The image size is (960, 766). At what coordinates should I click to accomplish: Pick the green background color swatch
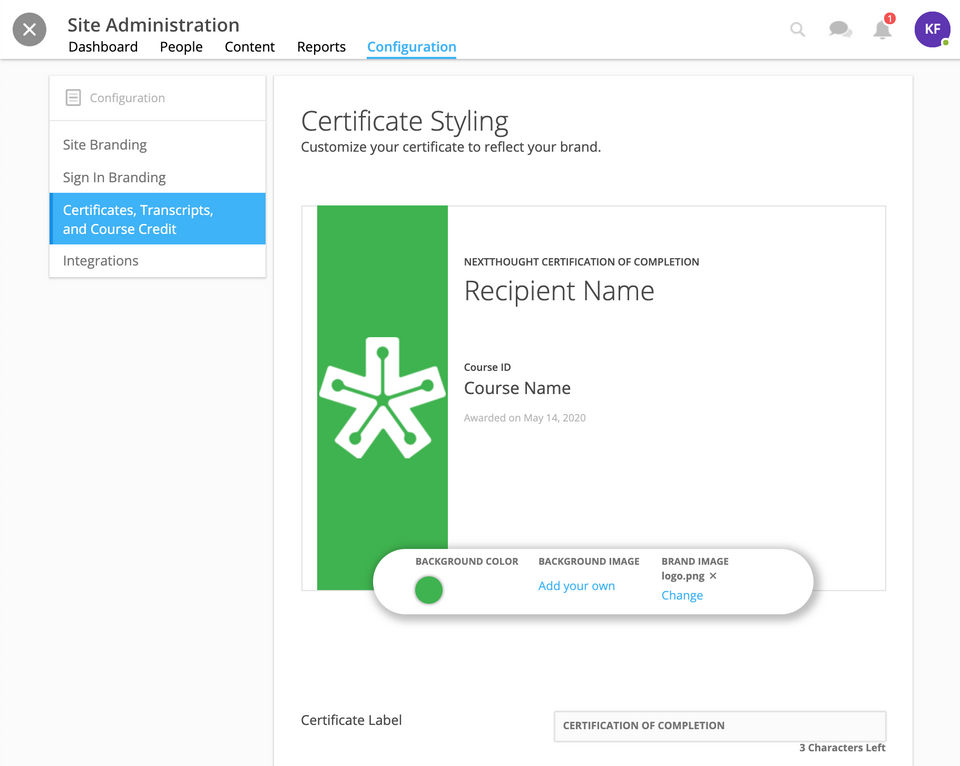point(429,590)
